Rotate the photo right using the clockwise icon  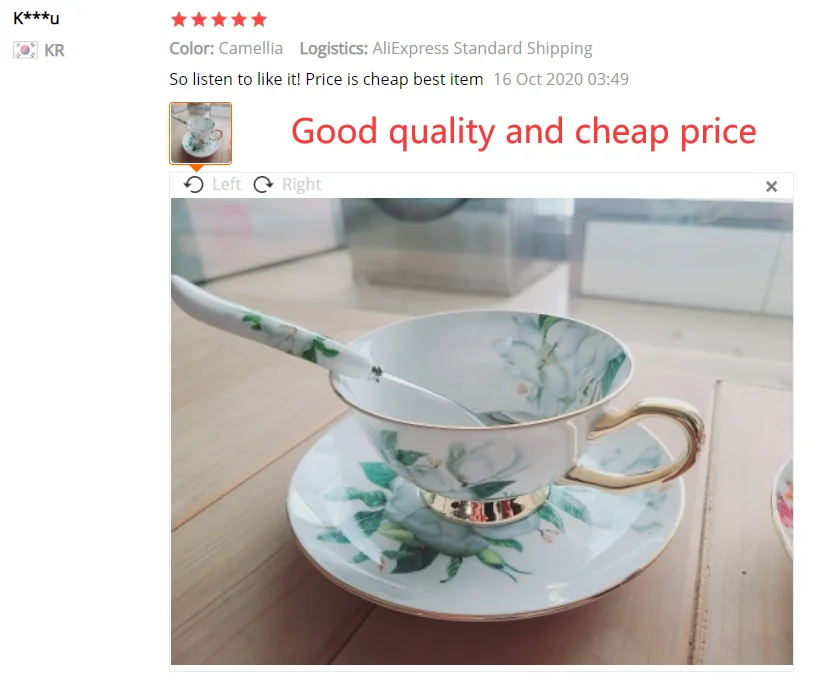[x=263, y=184]
